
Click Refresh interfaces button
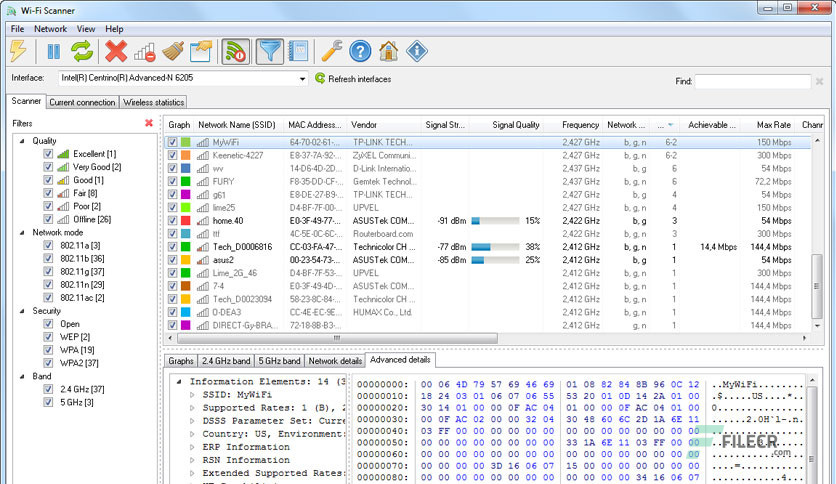[x=353, y=79]
